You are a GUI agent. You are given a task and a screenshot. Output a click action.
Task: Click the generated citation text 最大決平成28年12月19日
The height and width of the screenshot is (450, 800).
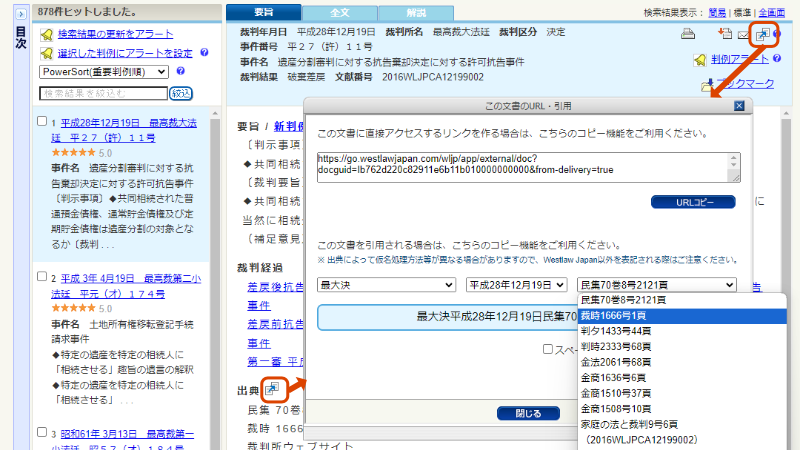(447, 317)
